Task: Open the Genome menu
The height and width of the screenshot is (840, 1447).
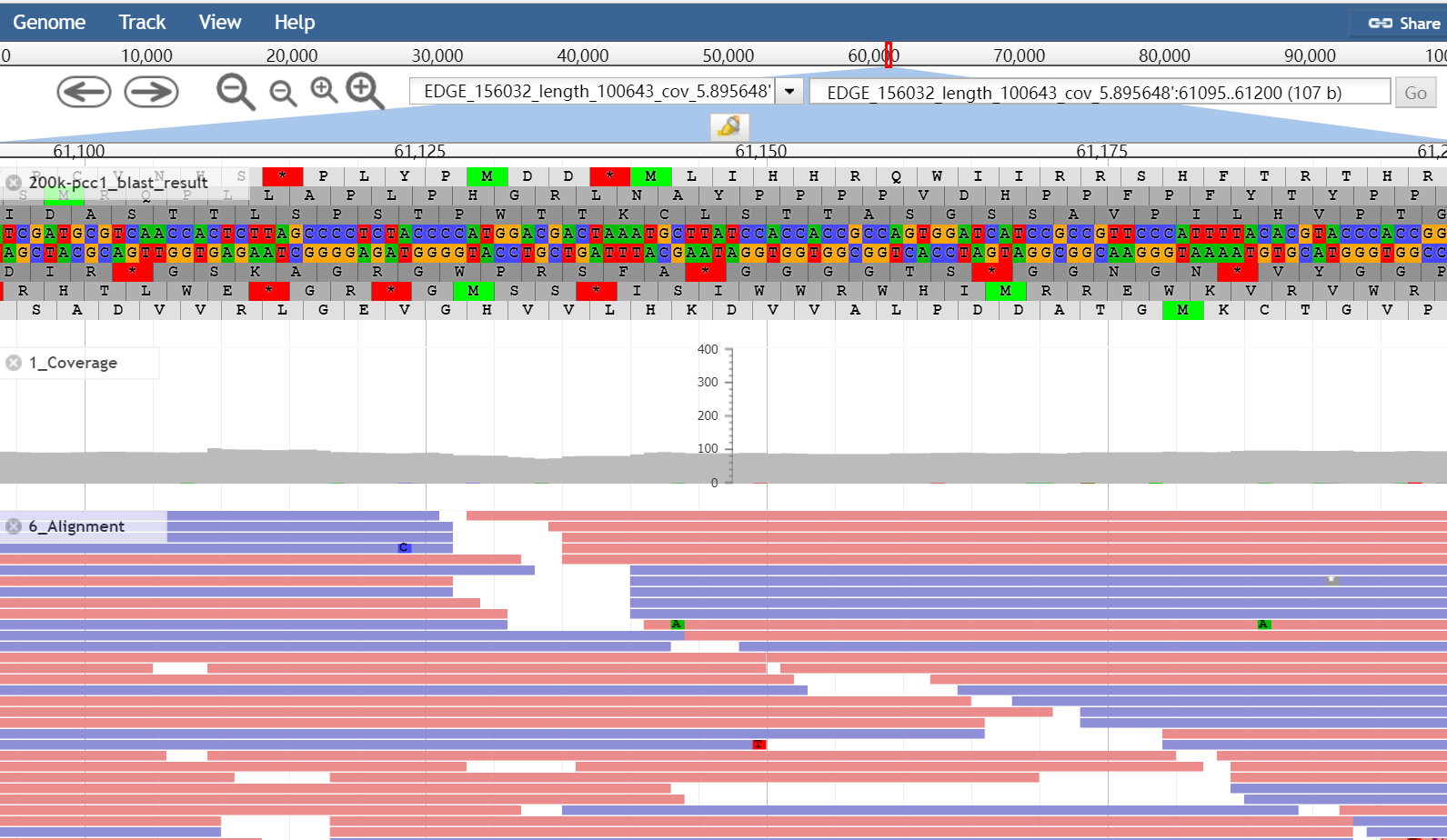Action: tap(49, 22)
